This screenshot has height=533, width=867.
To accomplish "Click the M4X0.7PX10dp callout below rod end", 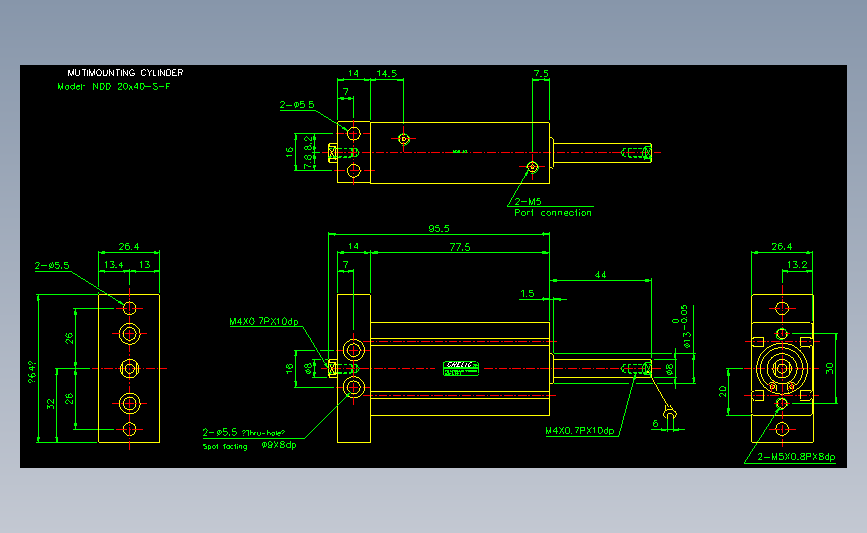I will pyautogui.click(x=579, y=431).
